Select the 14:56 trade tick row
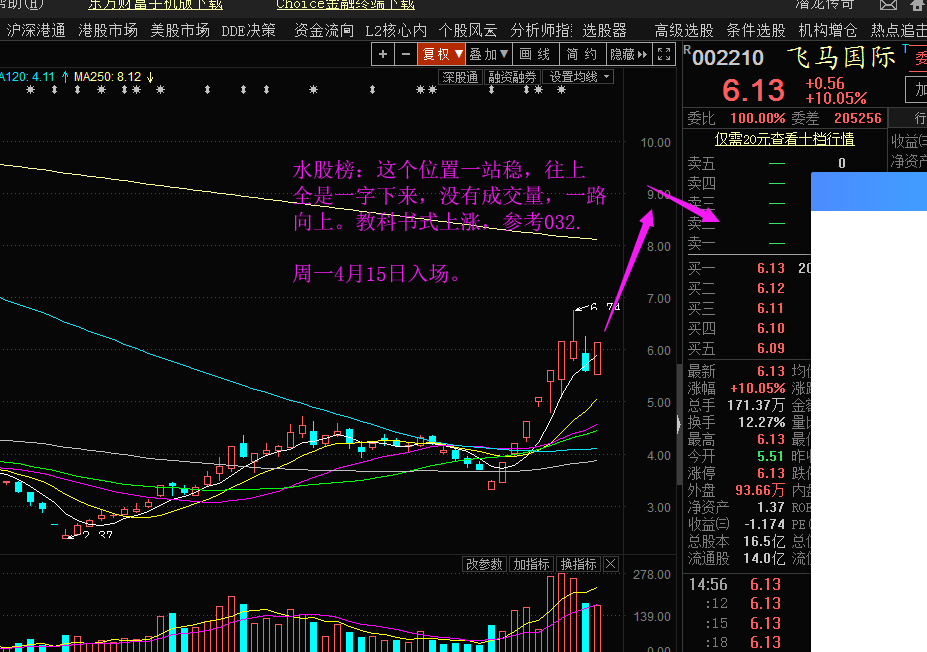Image resolution: width=927 pixels, height=652 pixels. coord(748,585)
